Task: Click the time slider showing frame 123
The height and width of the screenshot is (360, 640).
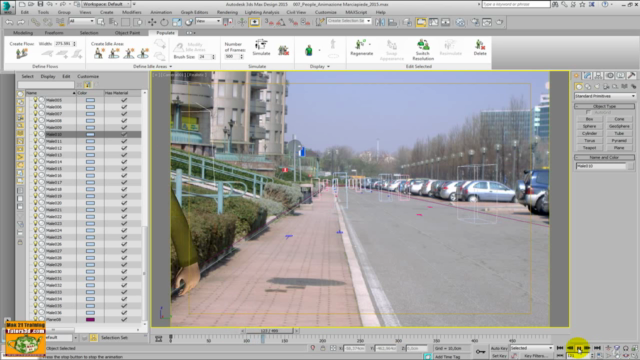Action: 269,331
